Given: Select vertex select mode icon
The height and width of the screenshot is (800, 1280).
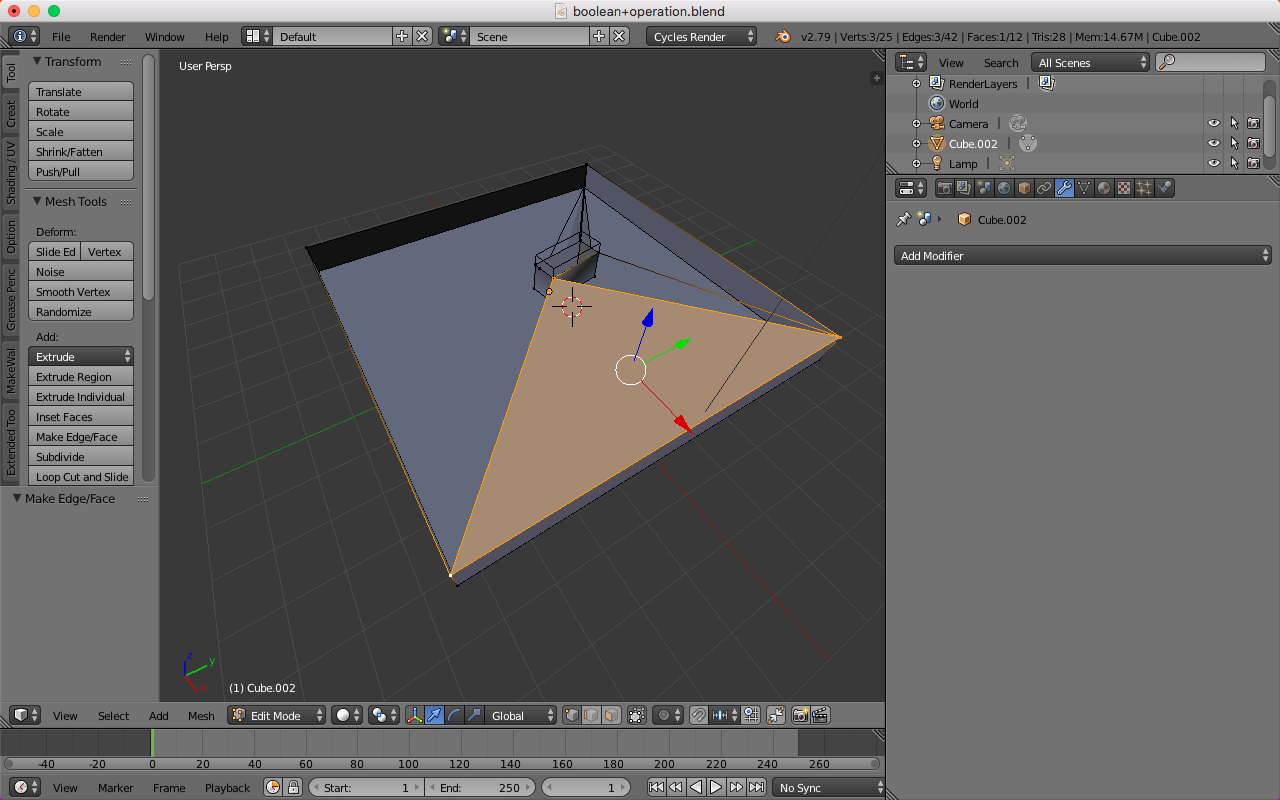Looking at the screenshot, I should [x=572, y=715].
